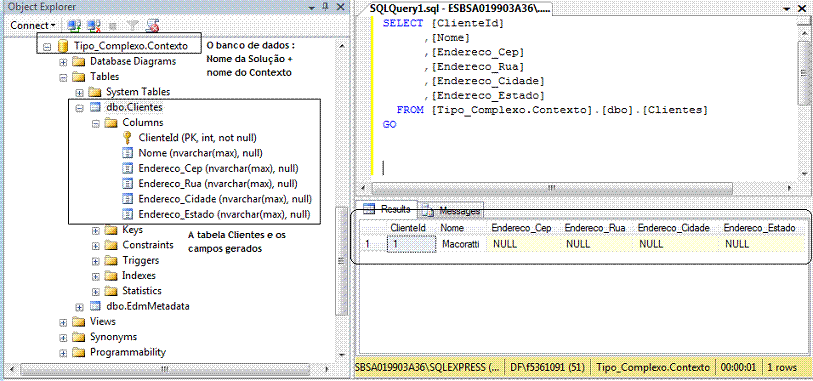The height and width of the screenshot is (381, 813).
Task: Expand the Indexes folder
Action: (95, 276)
